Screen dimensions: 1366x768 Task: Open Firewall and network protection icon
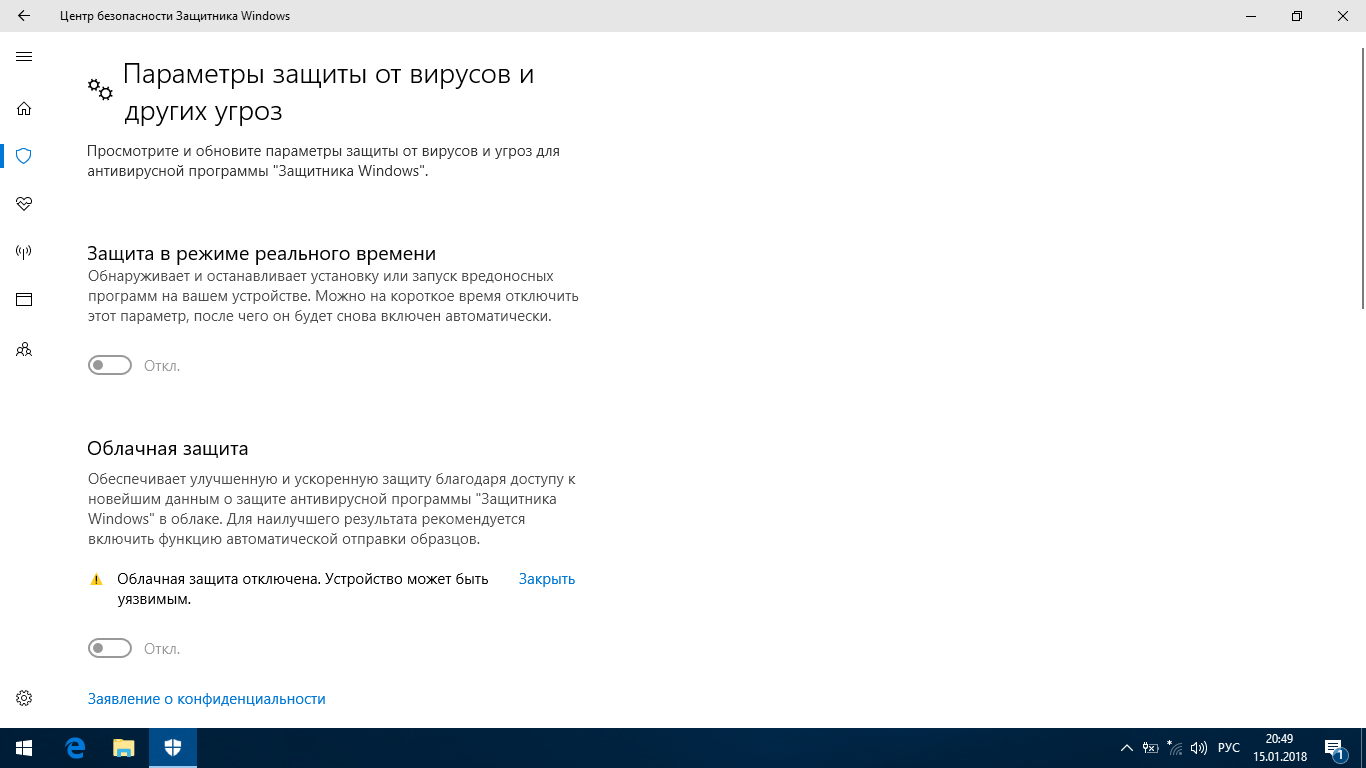click(x=24, y=252)
